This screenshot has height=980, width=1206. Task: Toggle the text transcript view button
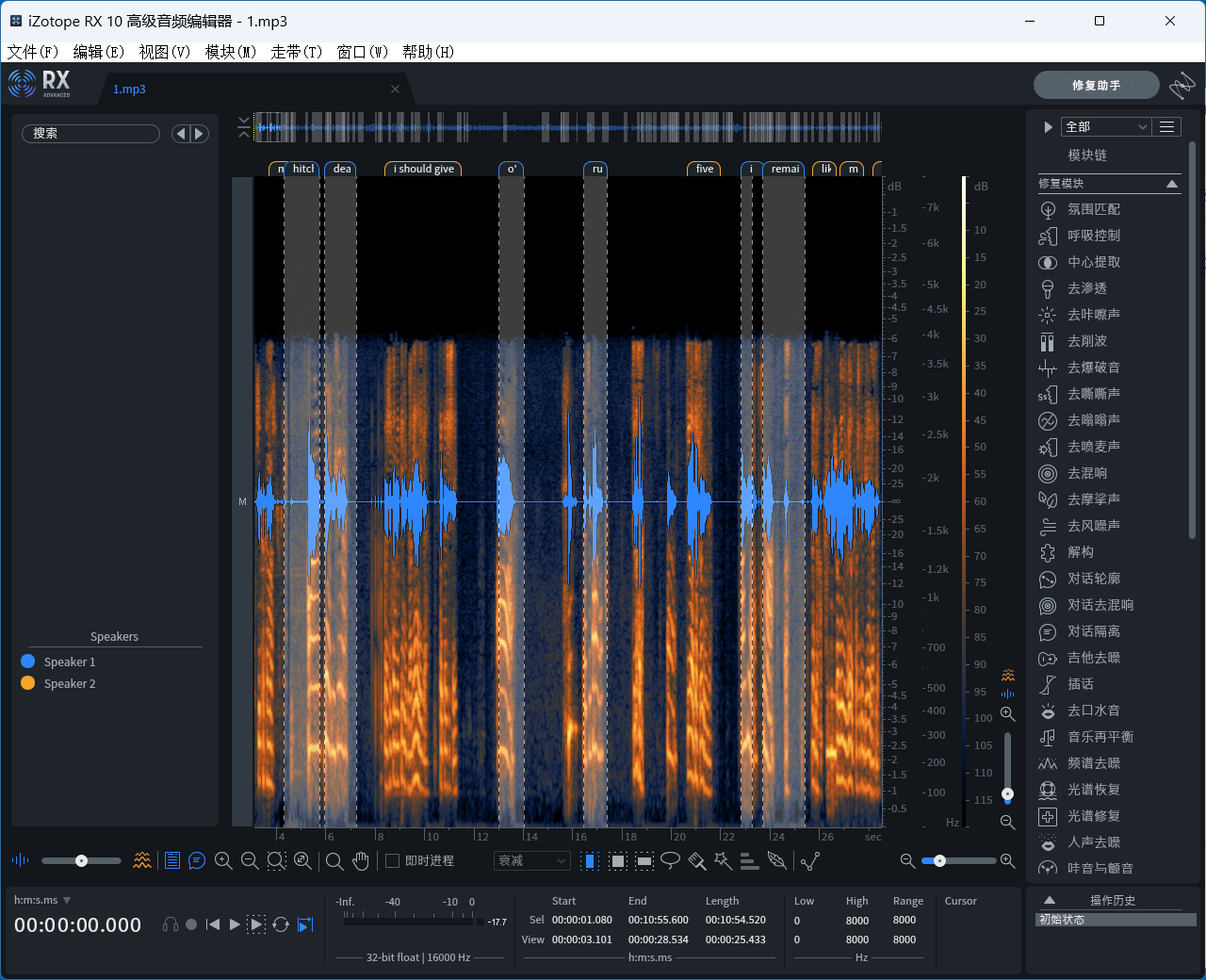[x=197, y=860]
